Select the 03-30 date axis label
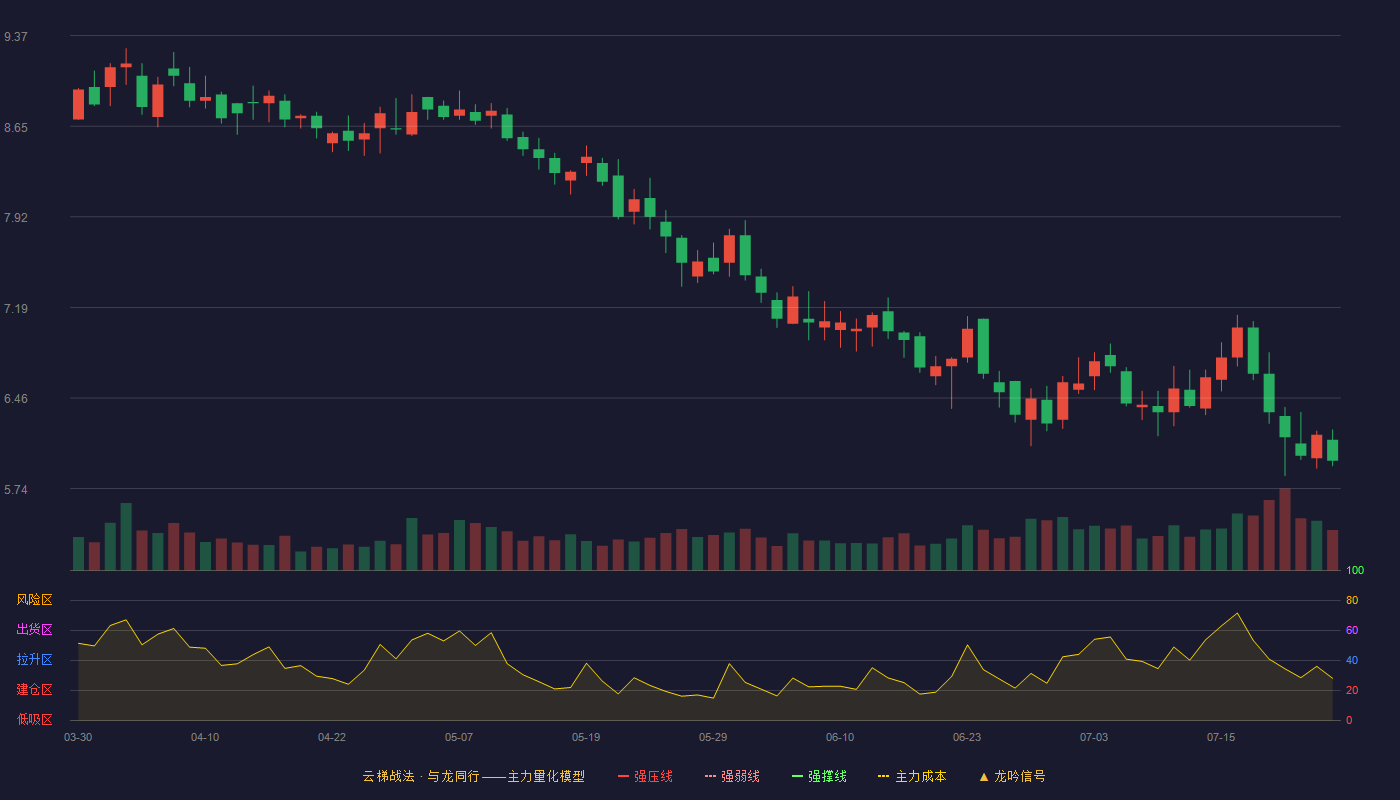Screen dimensions: 1400x800 pos(78,737)
